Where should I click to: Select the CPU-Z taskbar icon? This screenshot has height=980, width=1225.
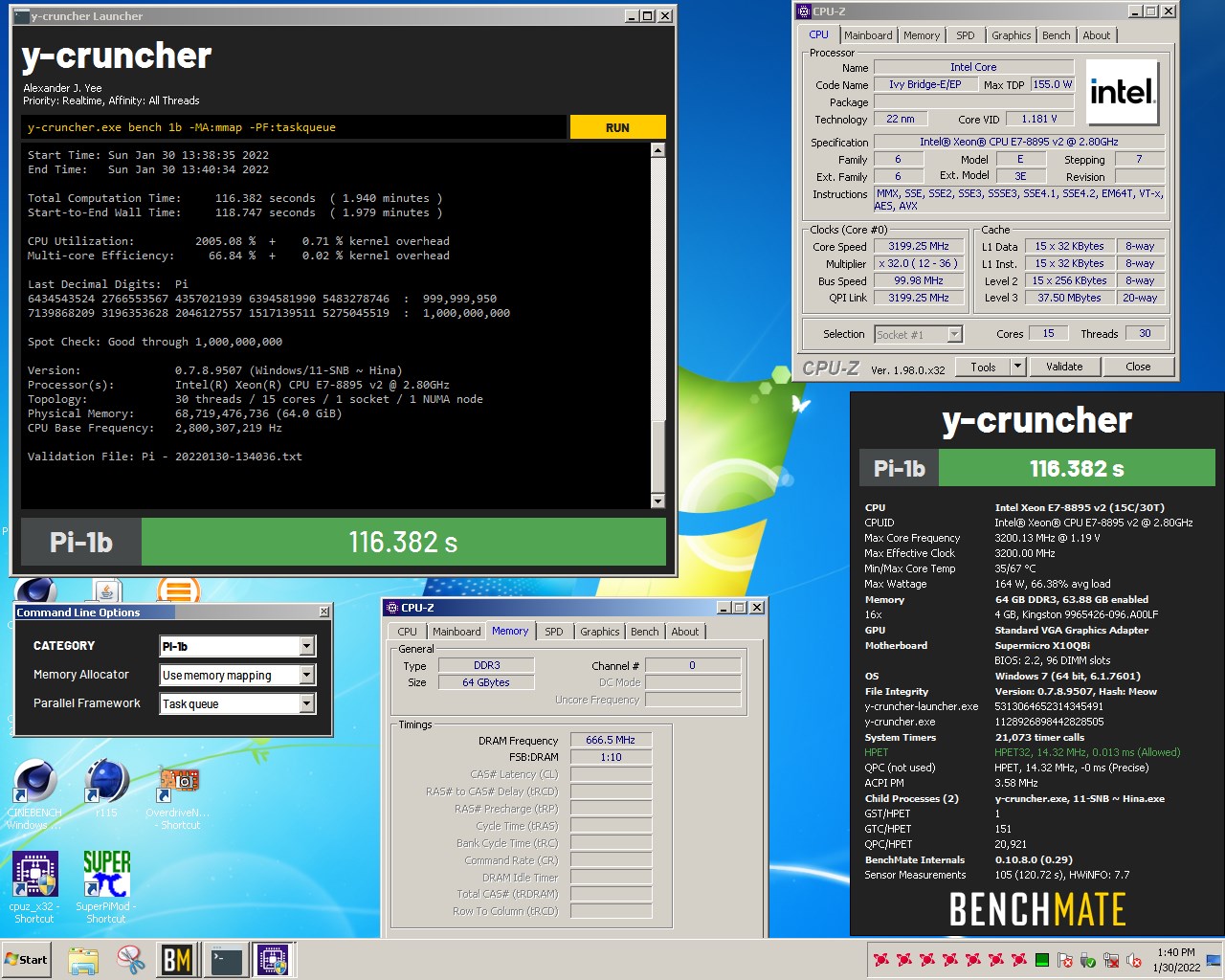(x=273, y=960)
